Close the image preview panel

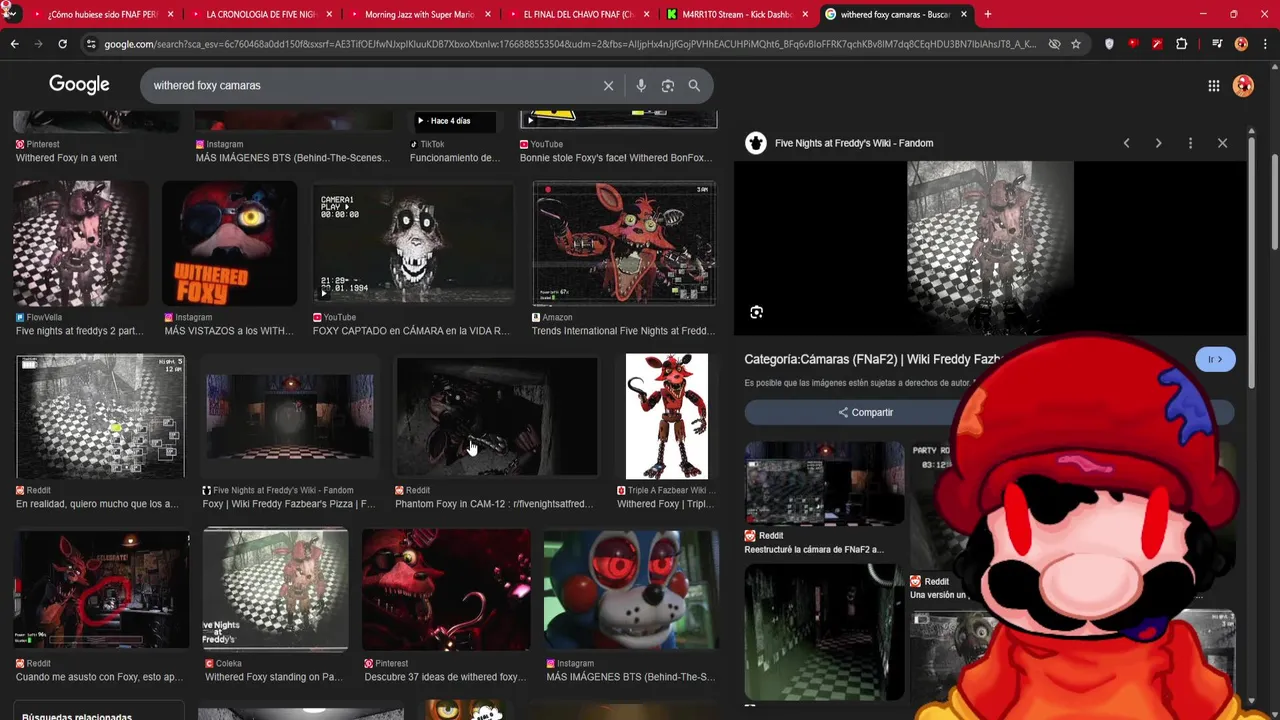click(1222, 143)
